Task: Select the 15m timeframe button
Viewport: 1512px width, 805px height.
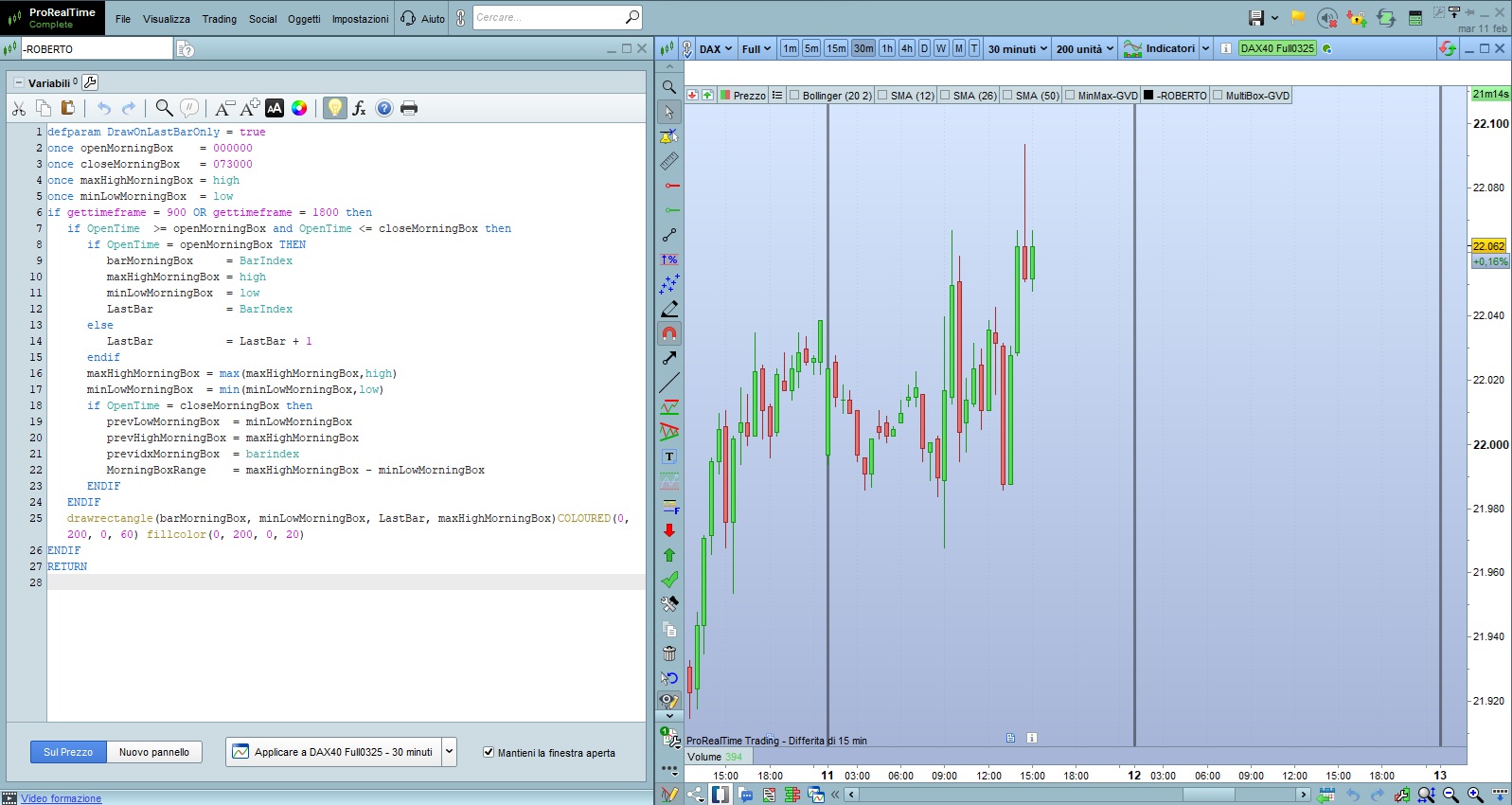Action: (x=836, y=48)
